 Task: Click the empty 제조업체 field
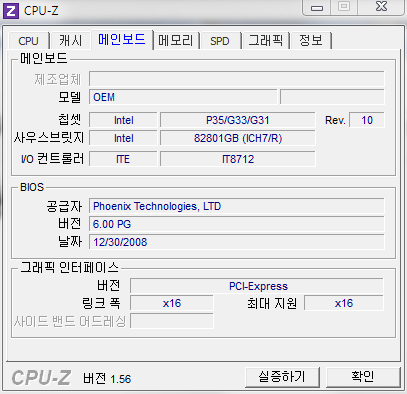237,79
